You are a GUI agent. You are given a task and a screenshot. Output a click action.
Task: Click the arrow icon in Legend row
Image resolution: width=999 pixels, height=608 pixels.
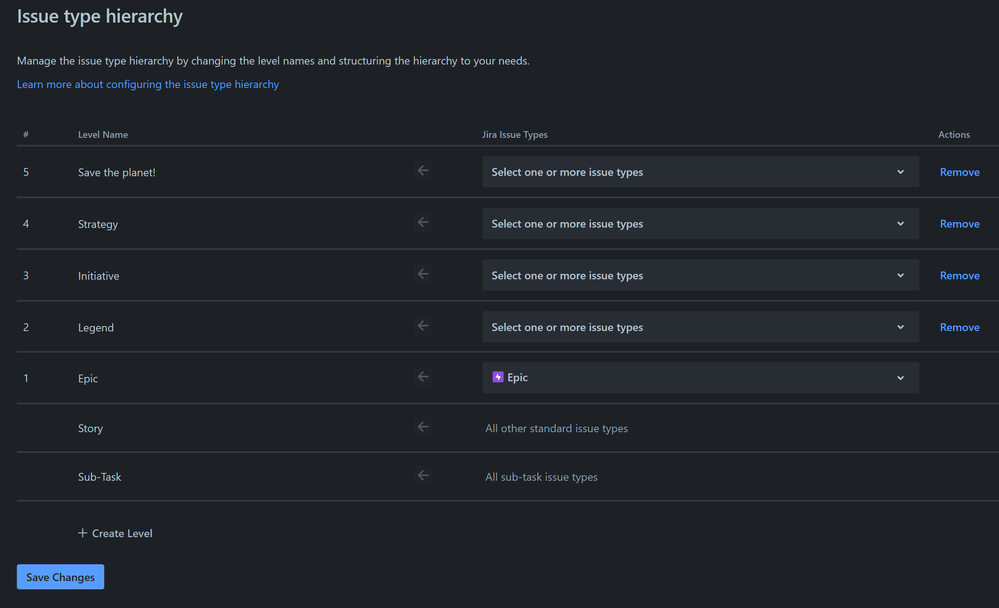(423, 326)
